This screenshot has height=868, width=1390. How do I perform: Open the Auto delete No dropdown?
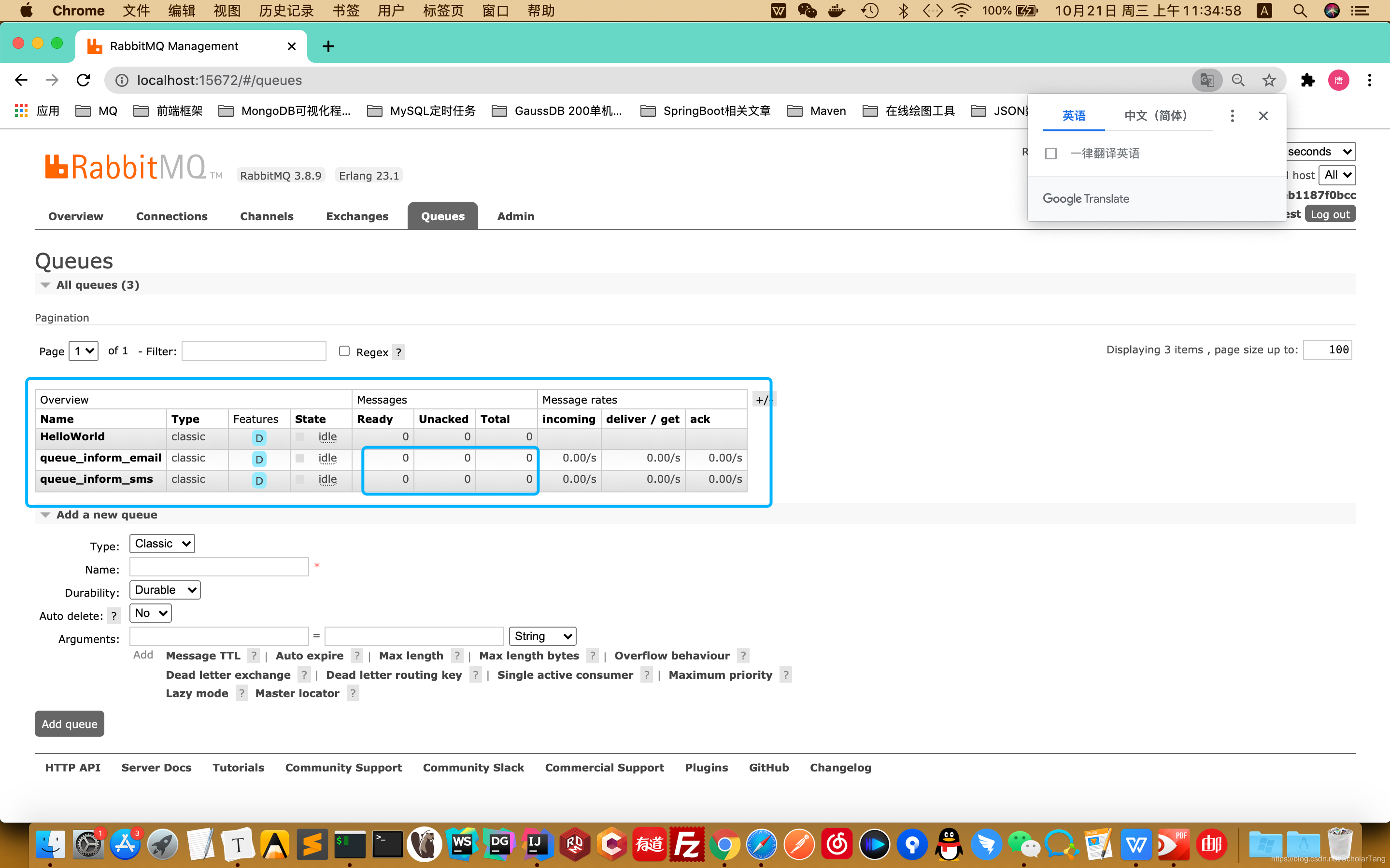tap(150, 613)
